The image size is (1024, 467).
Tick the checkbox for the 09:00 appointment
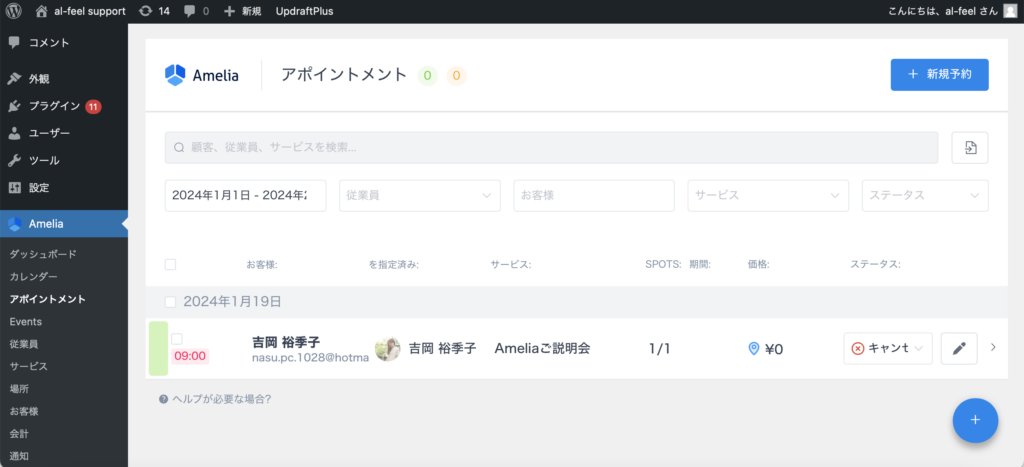coord(177,339)
